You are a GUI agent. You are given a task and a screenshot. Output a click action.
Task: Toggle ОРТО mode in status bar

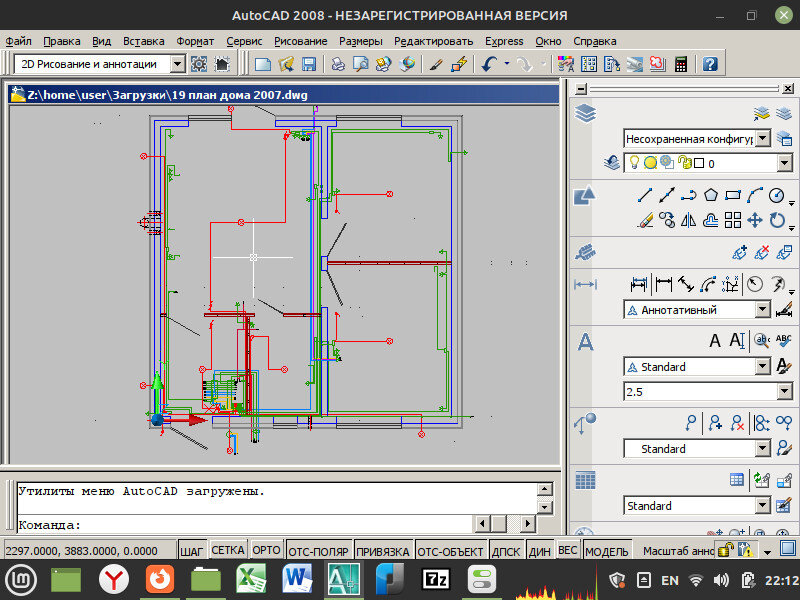pyautogui.click(x=266, y=551)
